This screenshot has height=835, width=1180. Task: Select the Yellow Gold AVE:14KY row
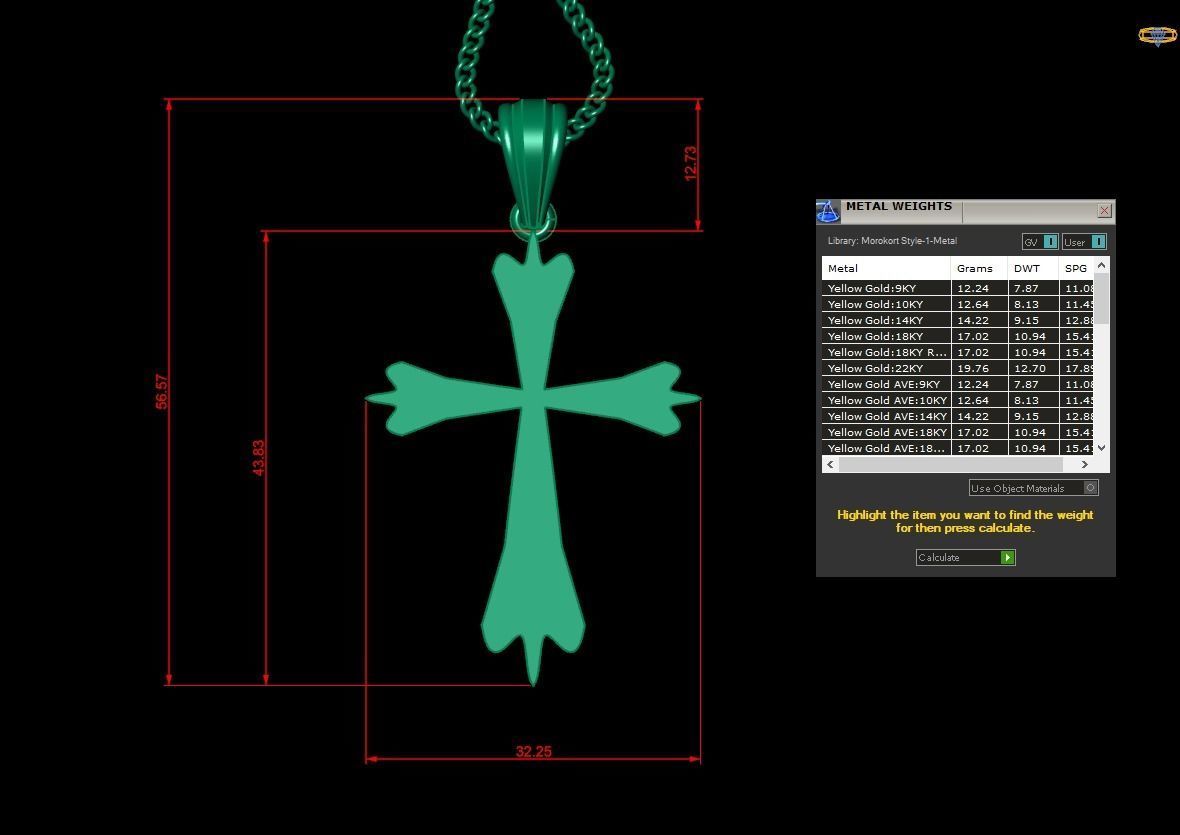(957, 416)
